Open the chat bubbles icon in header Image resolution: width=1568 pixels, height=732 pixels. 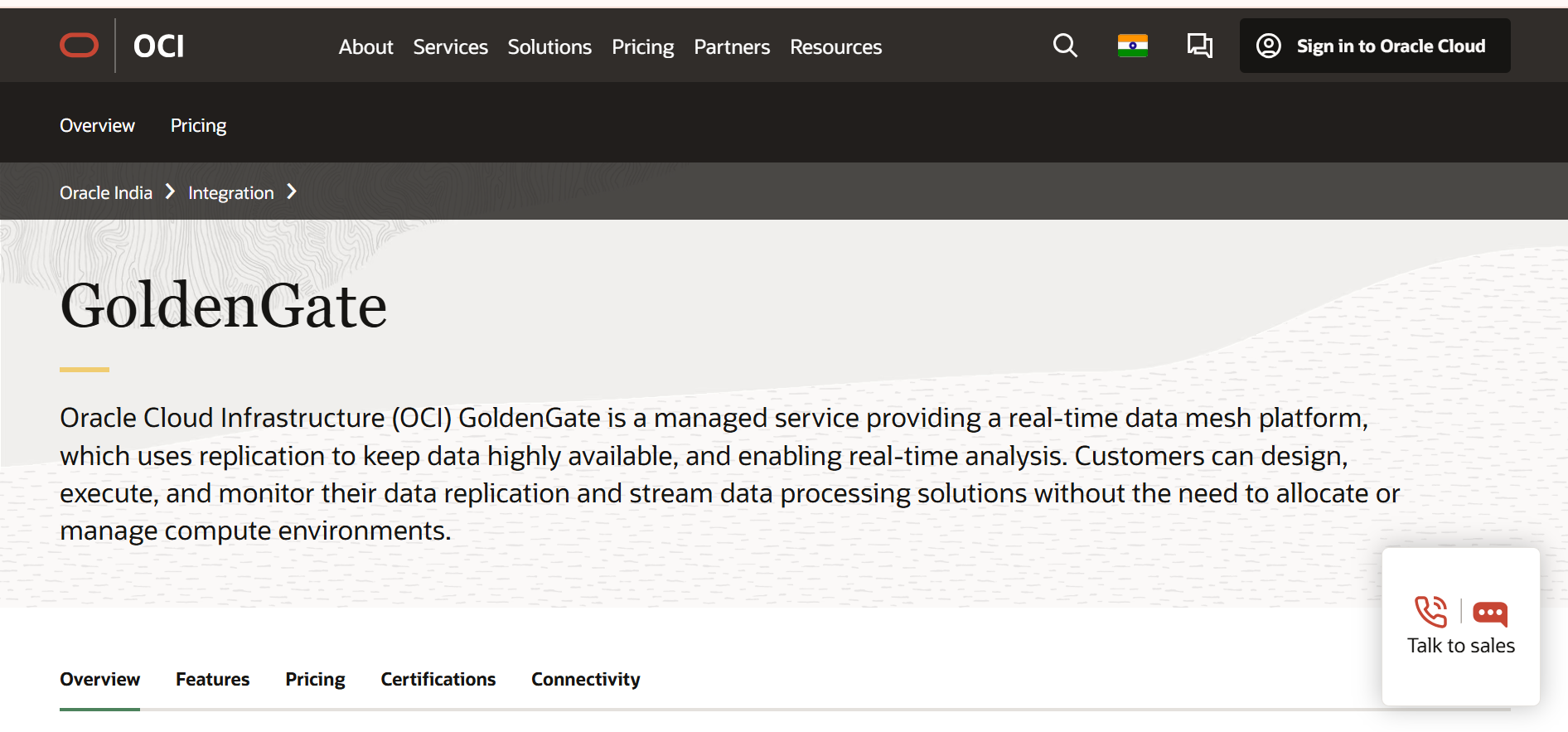[1199, 46]
